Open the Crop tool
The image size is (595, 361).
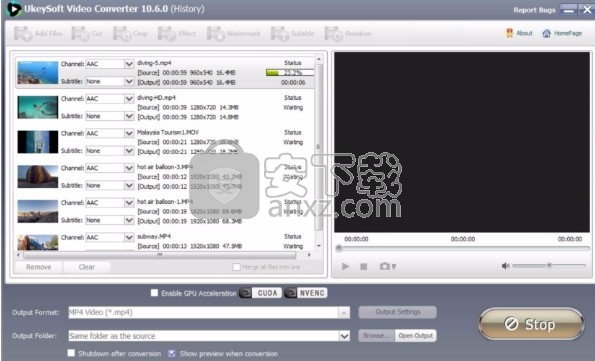coord(130,33)
